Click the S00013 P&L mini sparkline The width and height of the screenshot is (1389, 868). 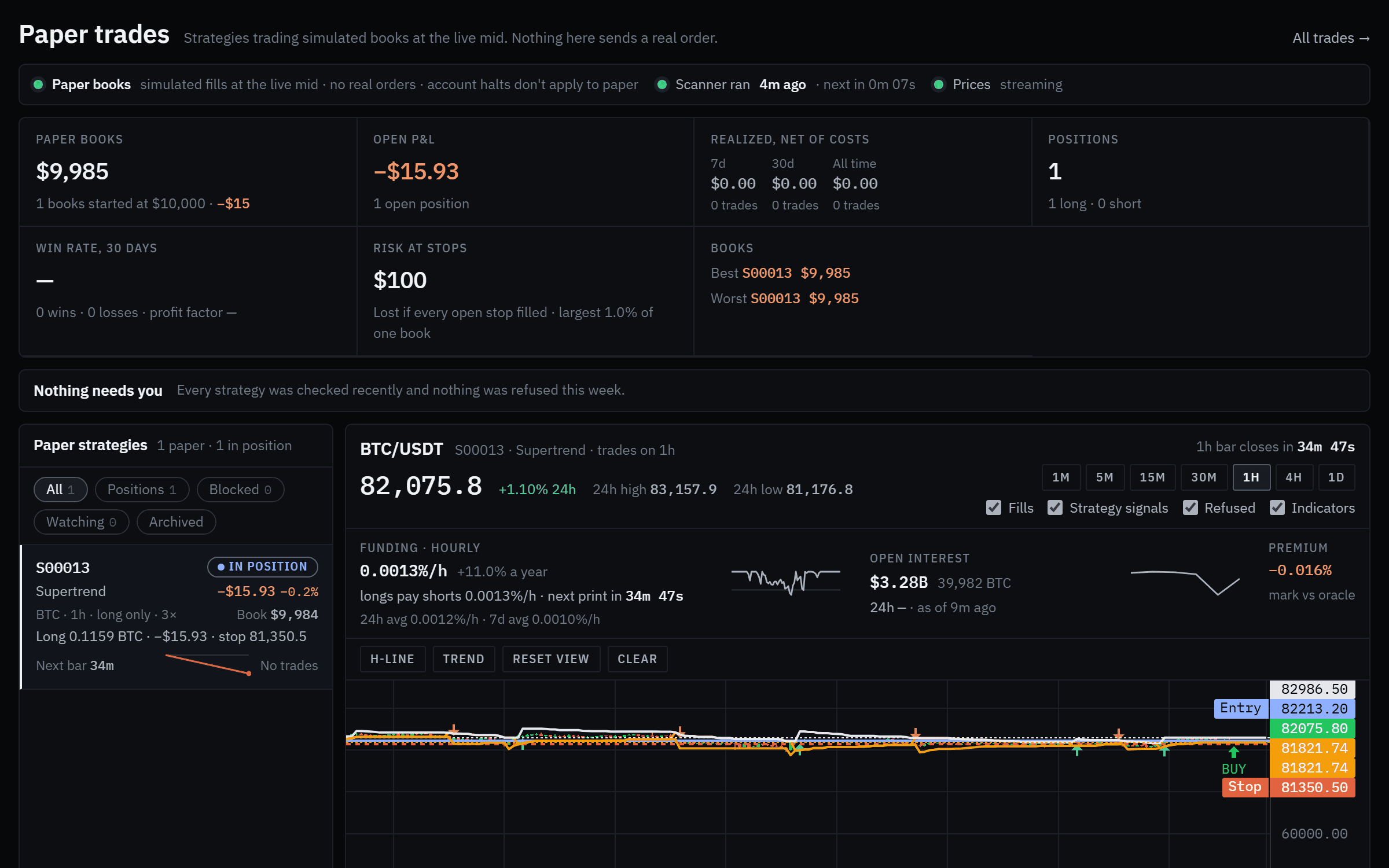(x=208, y=664)
